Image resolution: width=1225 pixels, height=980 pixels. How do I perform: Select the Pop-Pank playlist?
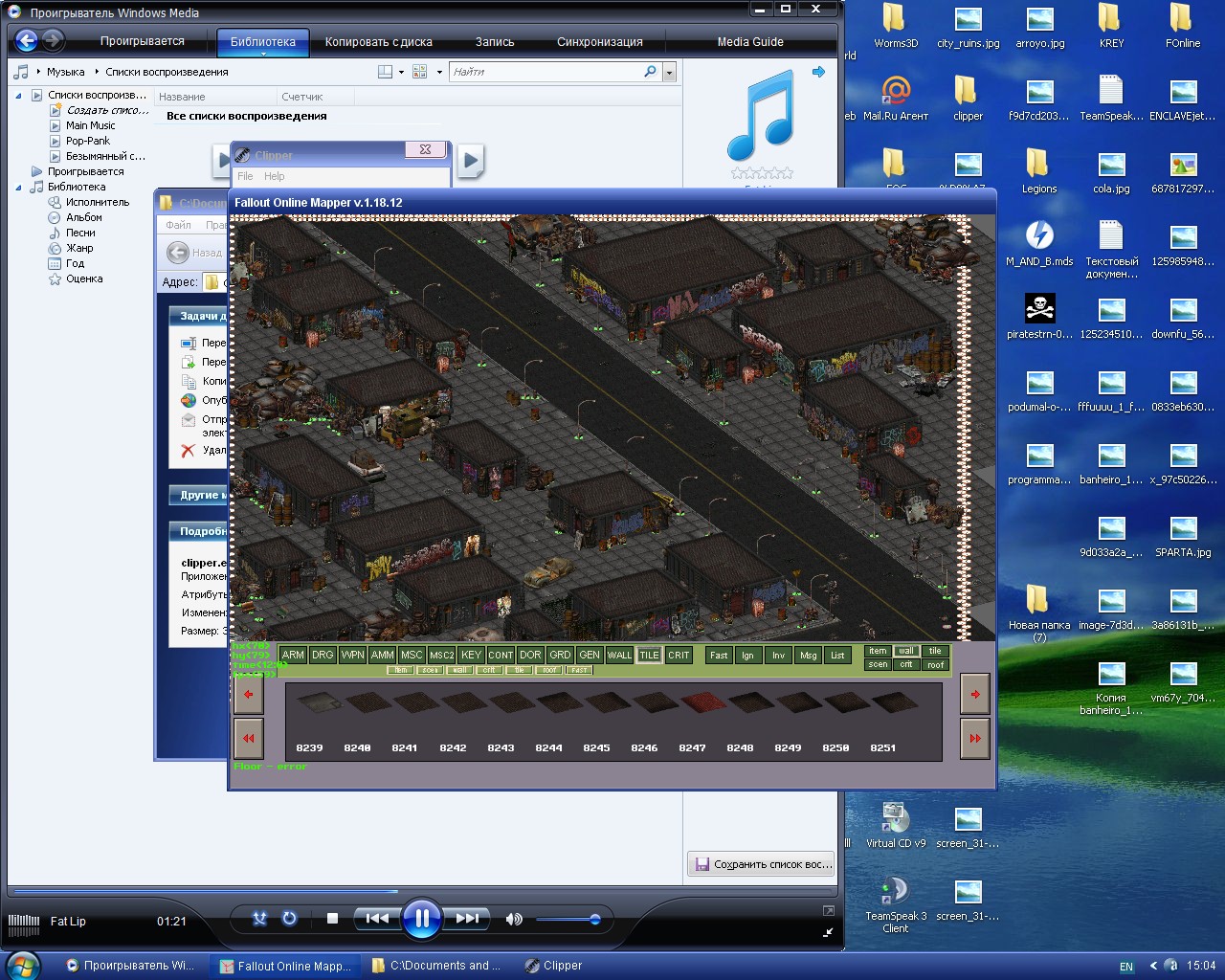point(88,141)
